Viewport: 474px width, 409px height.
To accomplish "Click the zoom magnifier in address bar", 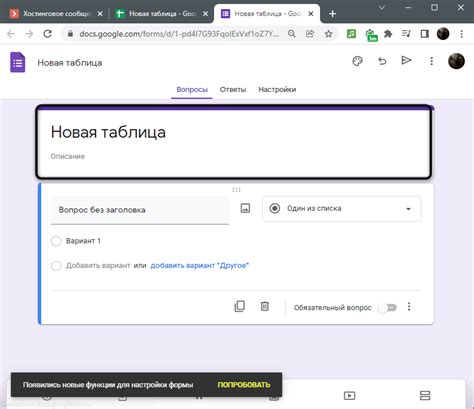I will 292,34.
